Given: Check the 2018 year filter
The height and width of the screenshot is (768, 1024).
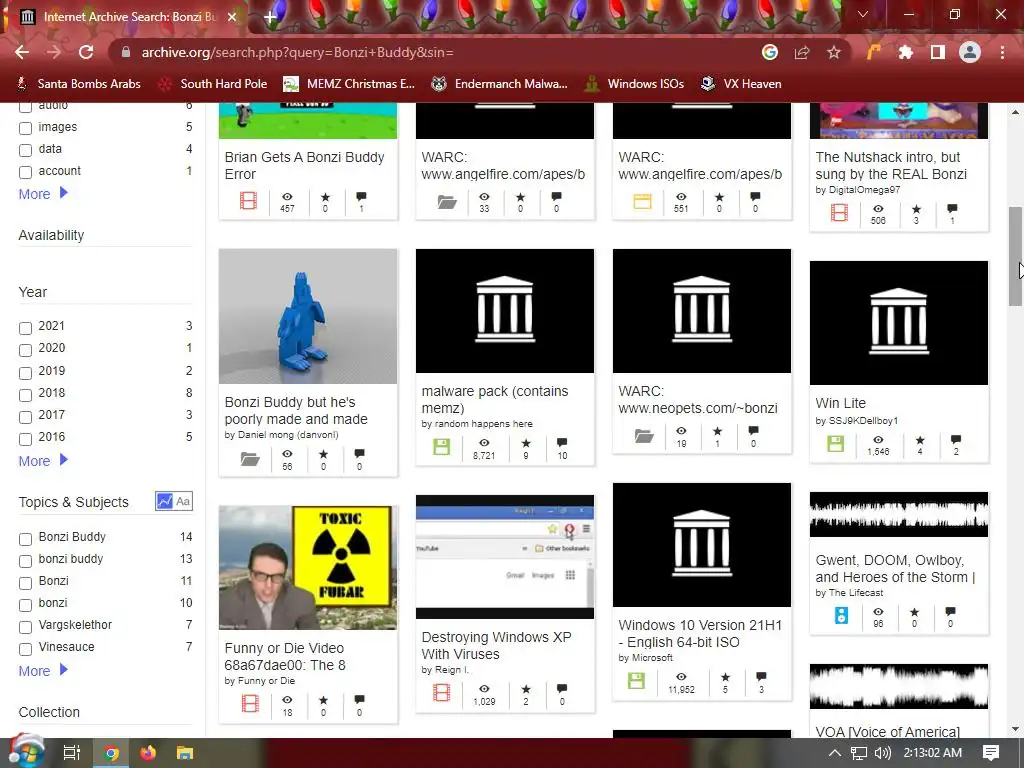Looking at the screenshot, I should click(25, 395).
